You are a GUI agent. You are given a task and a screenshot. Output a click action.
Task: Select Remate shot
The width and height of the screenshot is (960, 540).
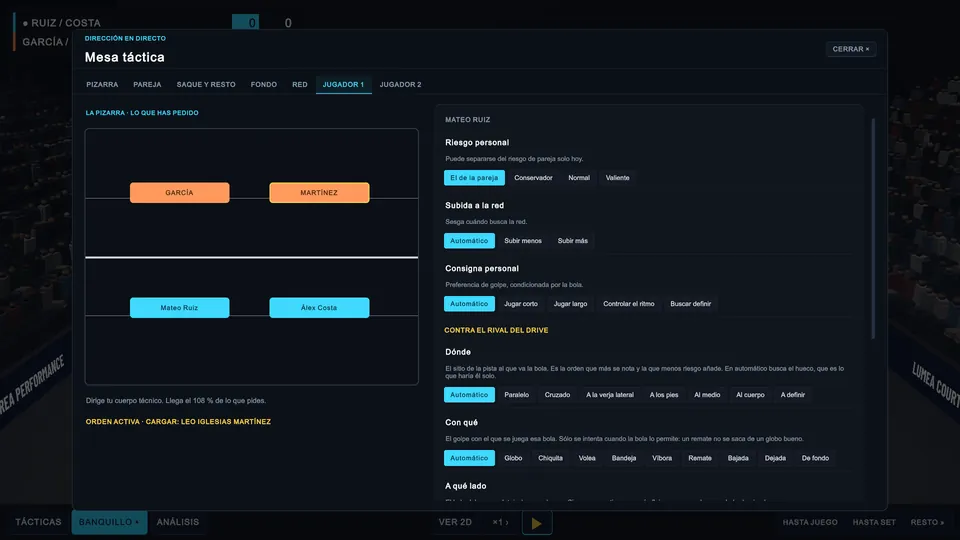pyautogui.click(x=700, y=458)
